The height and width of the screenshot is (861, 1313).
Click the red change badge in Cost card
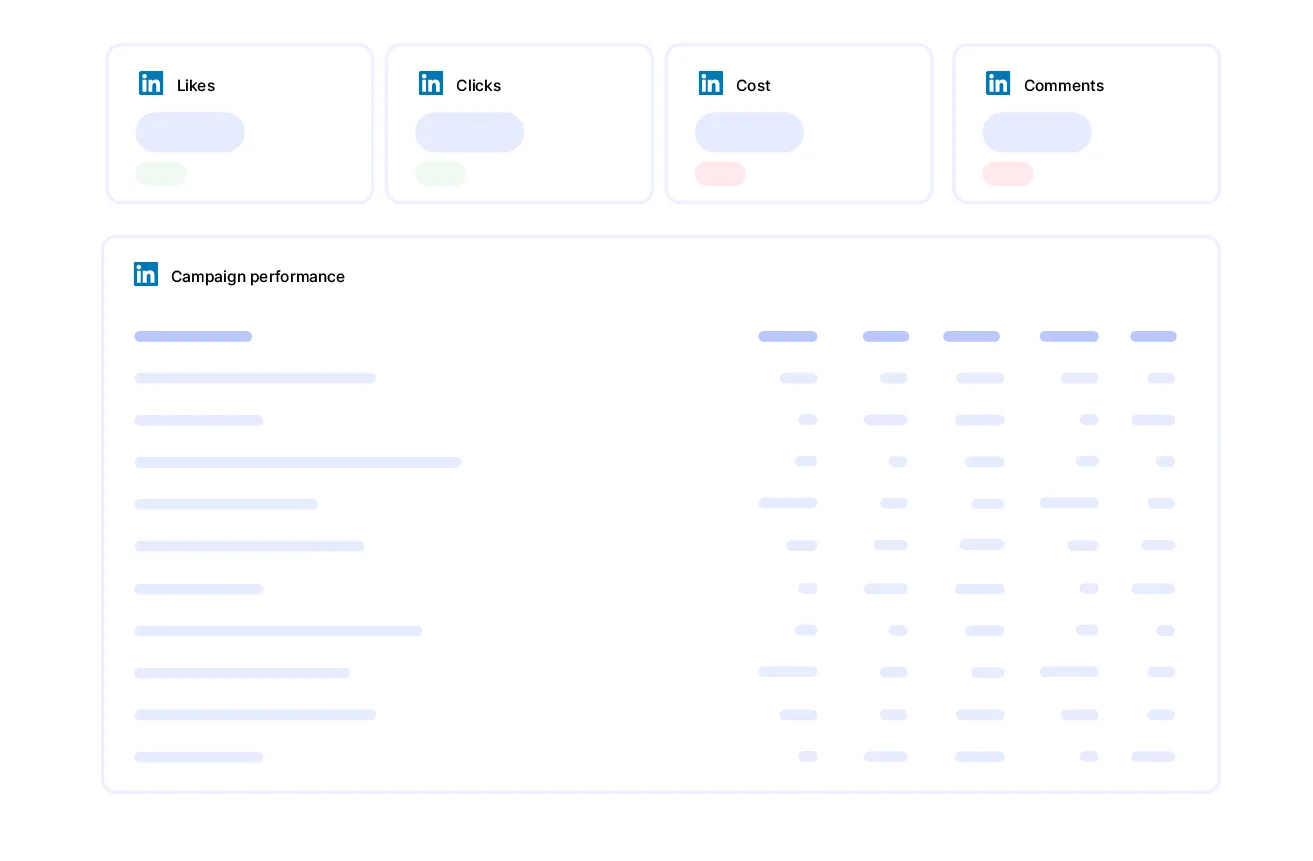pos(721,174)
